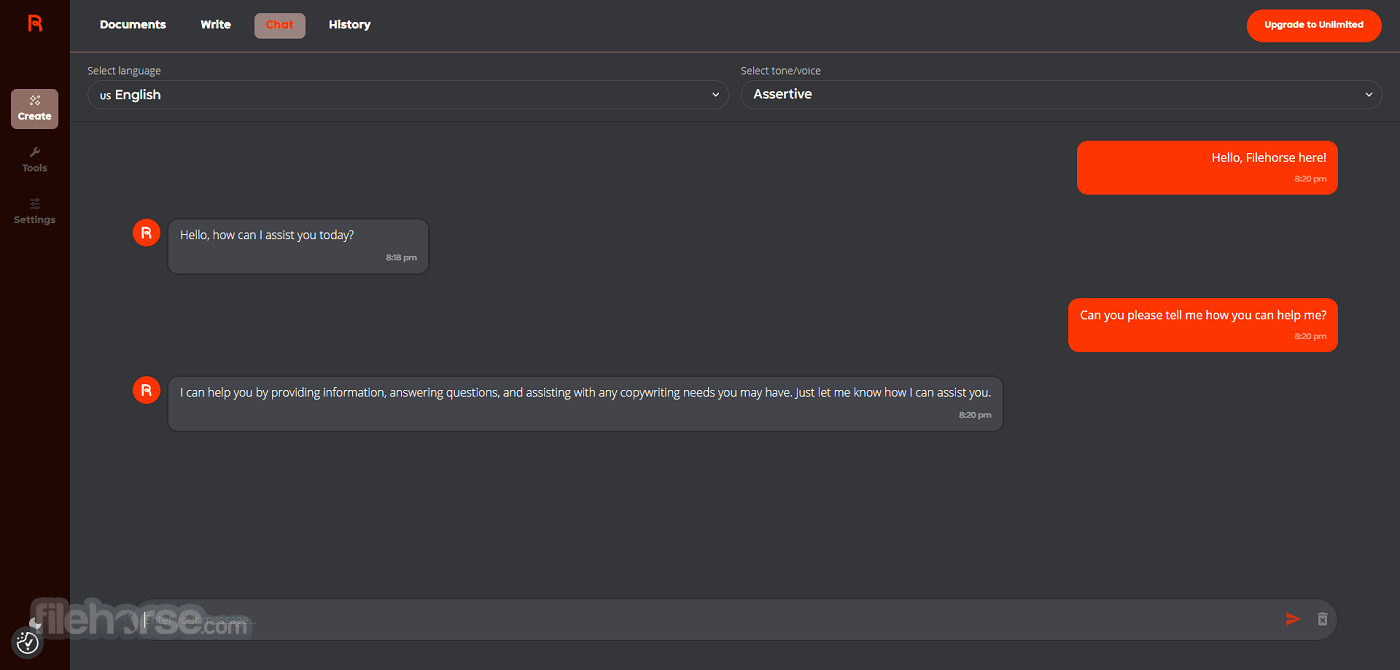Open the Create section in the sidebar
This screenshot has height=670, width=1400.
click(35, 109)
